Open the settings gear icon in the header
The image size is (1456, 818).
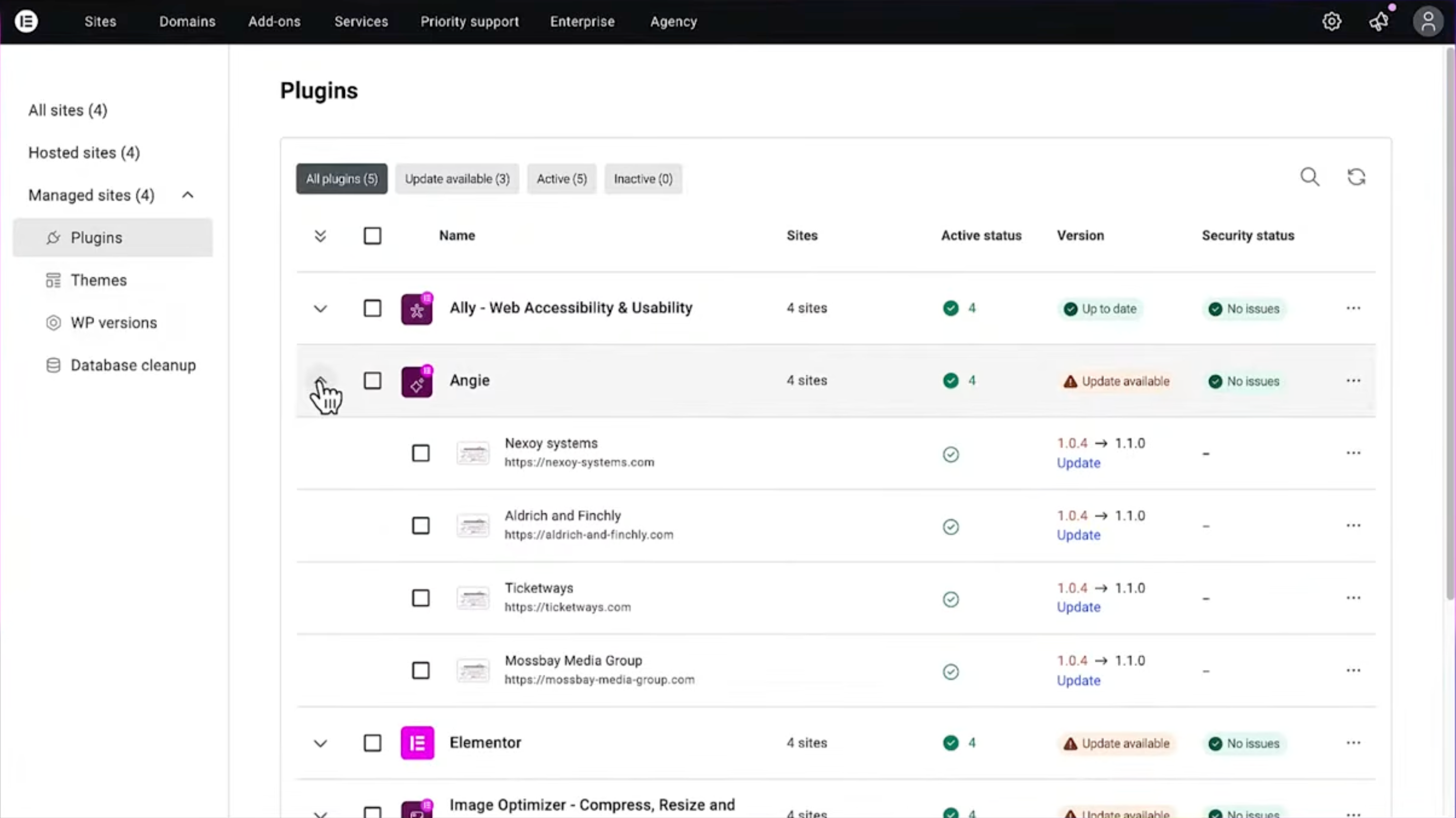pyautogui.click(x=1332, y=21)
